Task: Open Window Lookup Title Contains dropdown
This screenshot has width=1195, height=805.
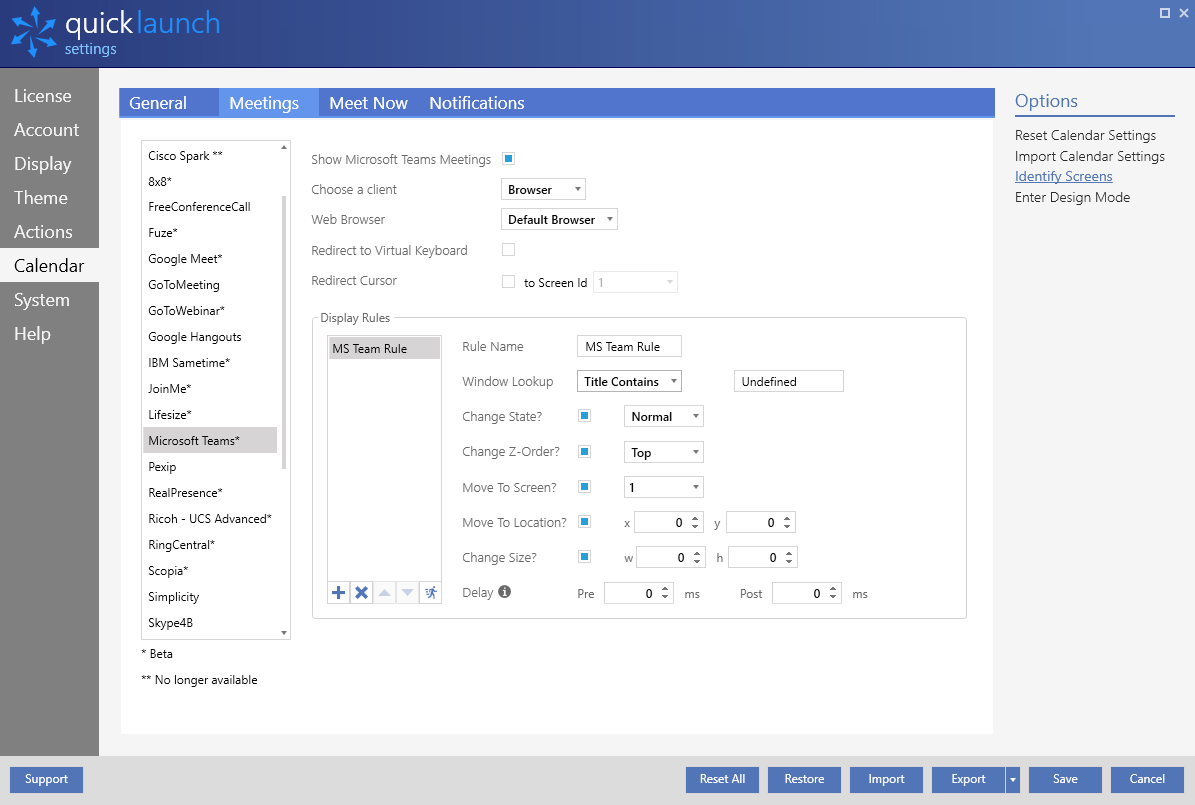Action: [630, 381]
